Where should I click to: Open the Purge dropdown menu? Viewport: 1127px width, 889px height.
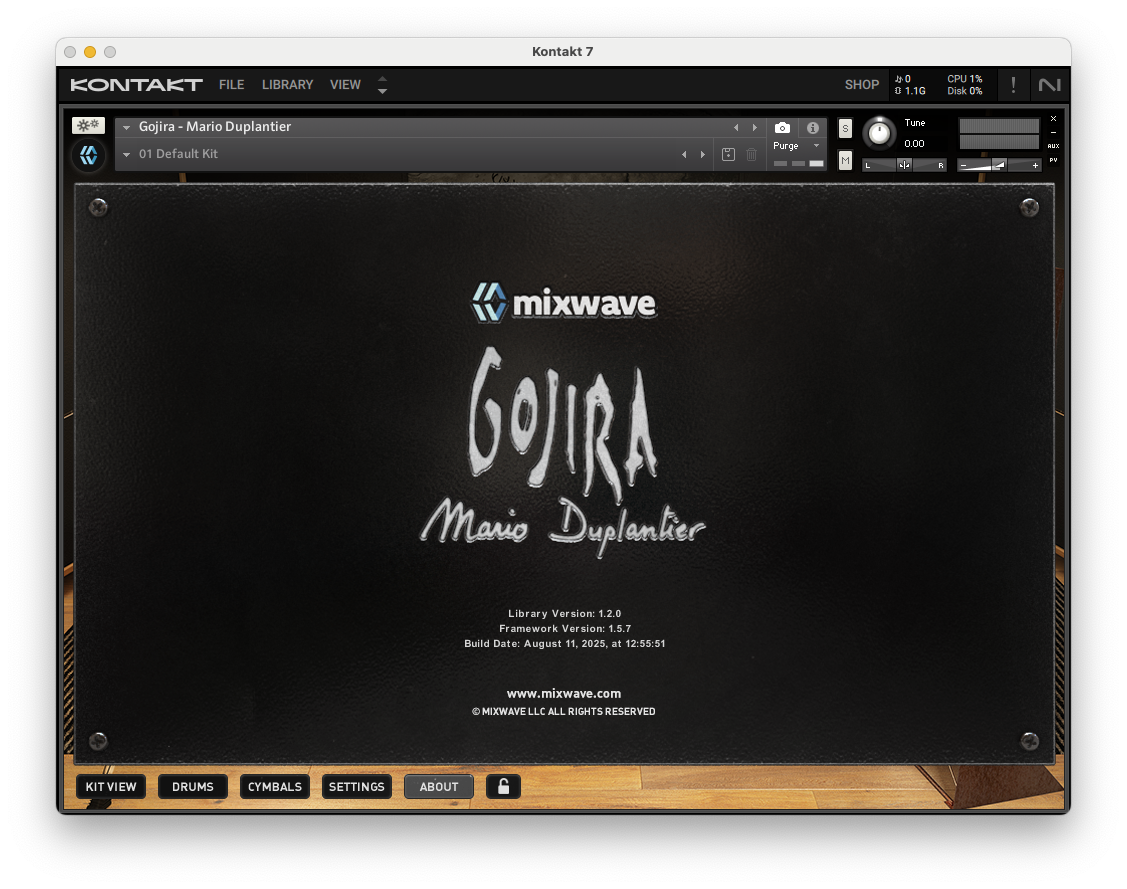797,146
